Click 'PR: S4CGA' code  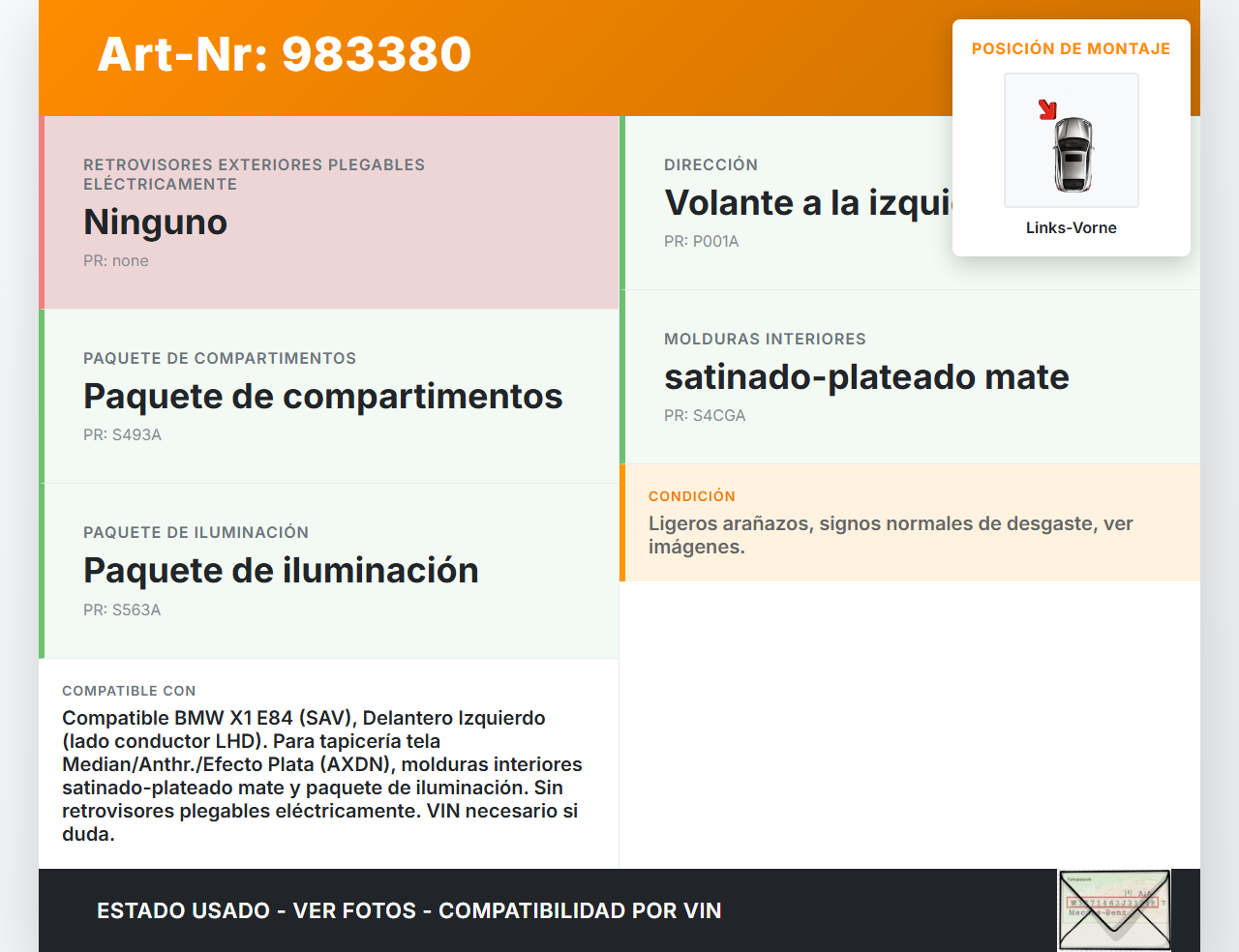point(705,415)
